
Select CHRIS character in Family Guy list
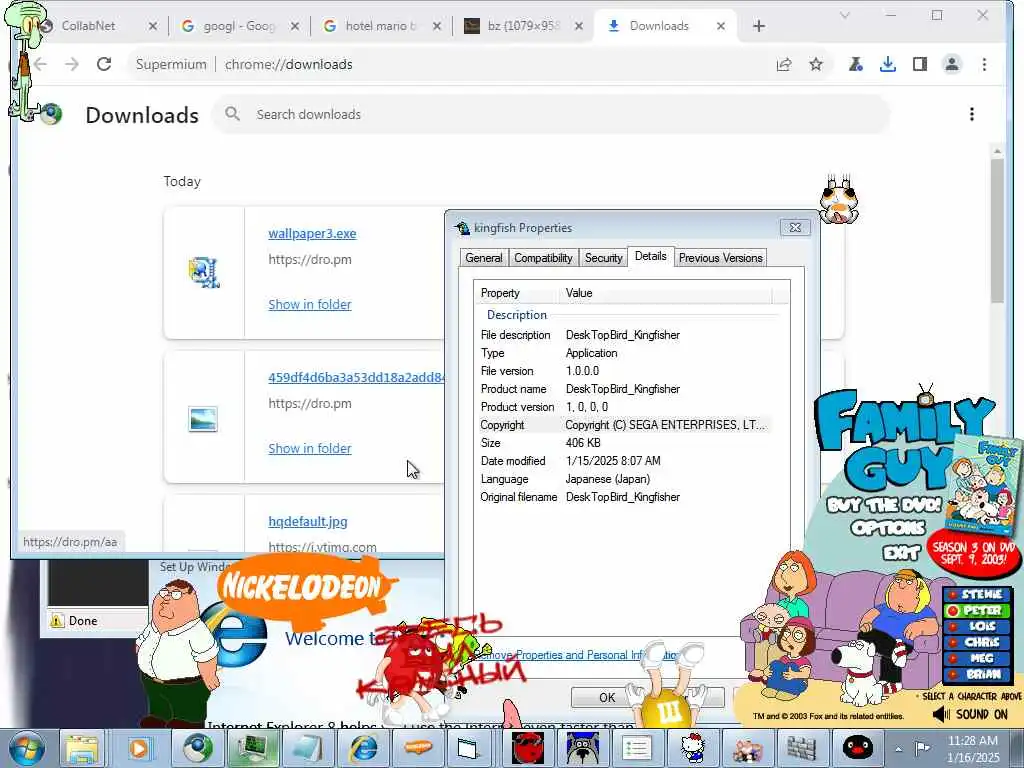coord(977,642)
